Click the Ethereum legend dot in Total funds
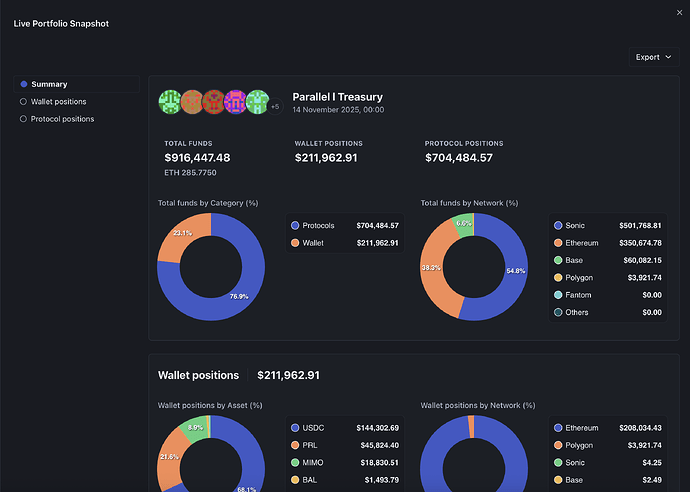This screenshot has height=492, width=690. (558, 243)
